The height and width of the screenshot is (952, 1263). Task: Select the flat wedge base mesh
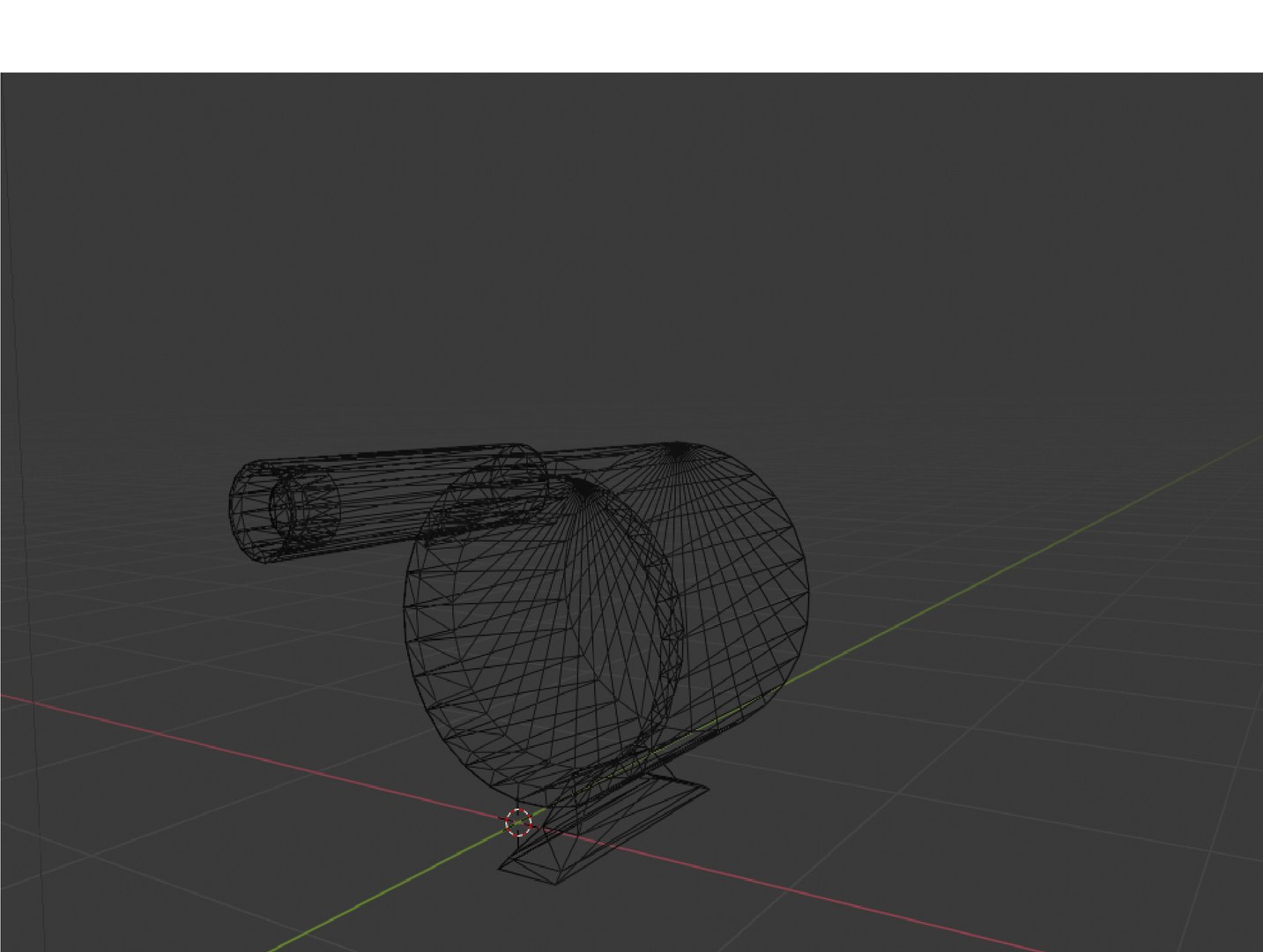tap(604, 829)
